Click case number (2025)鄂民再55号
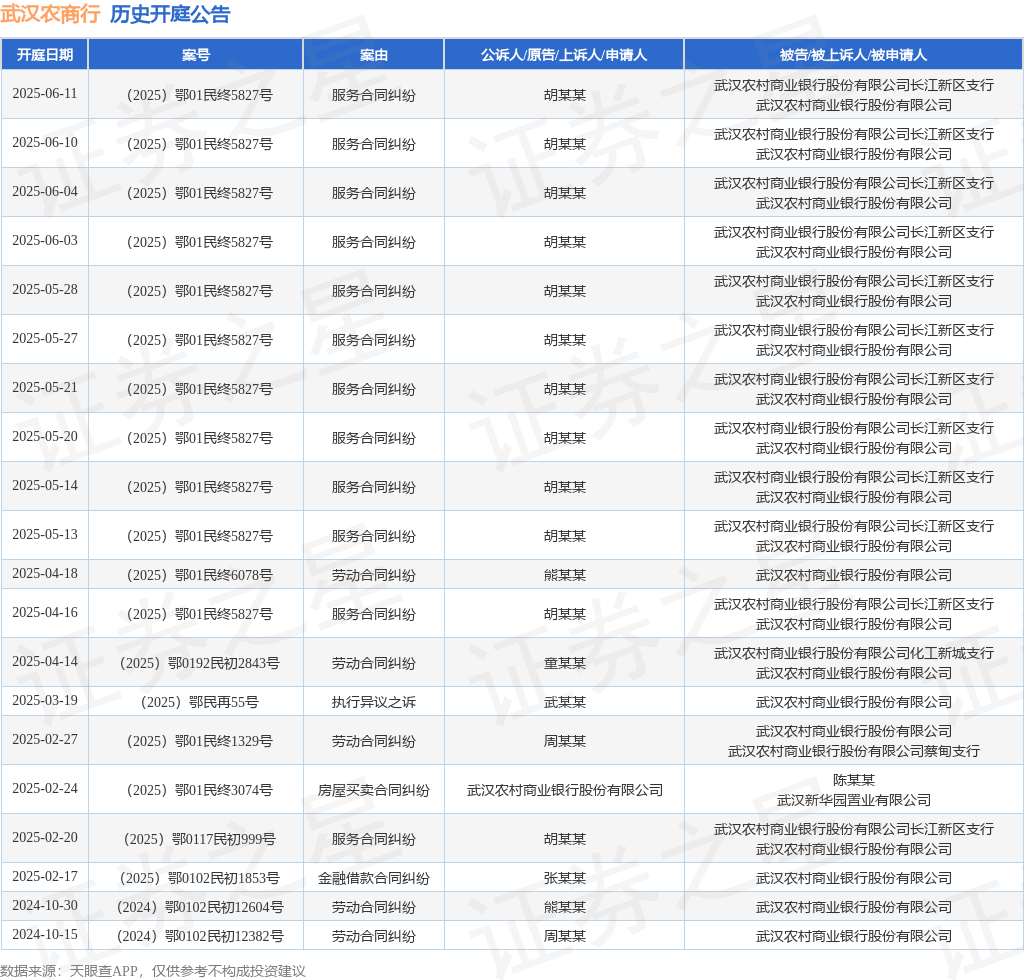 tap(196, 702)
